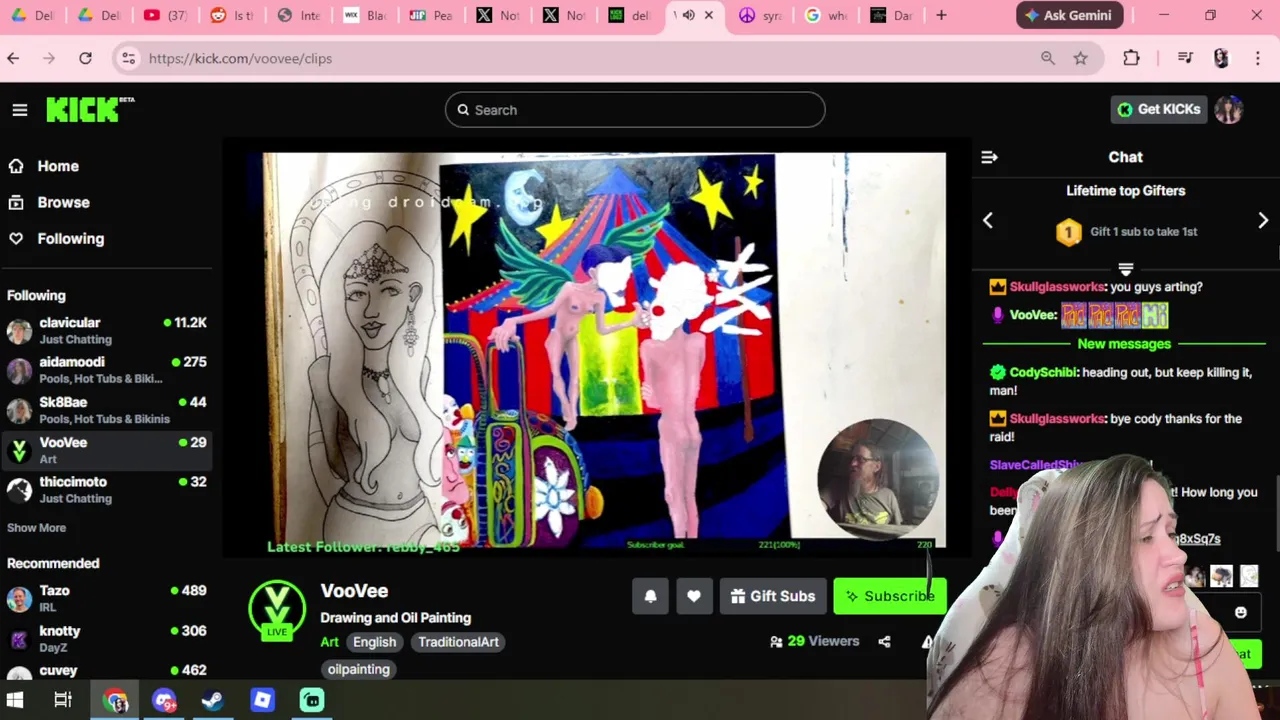This screenshot has height=720, width=1280.
Task: Open Discord from the taskbar
Action: (x=164, y=700)
